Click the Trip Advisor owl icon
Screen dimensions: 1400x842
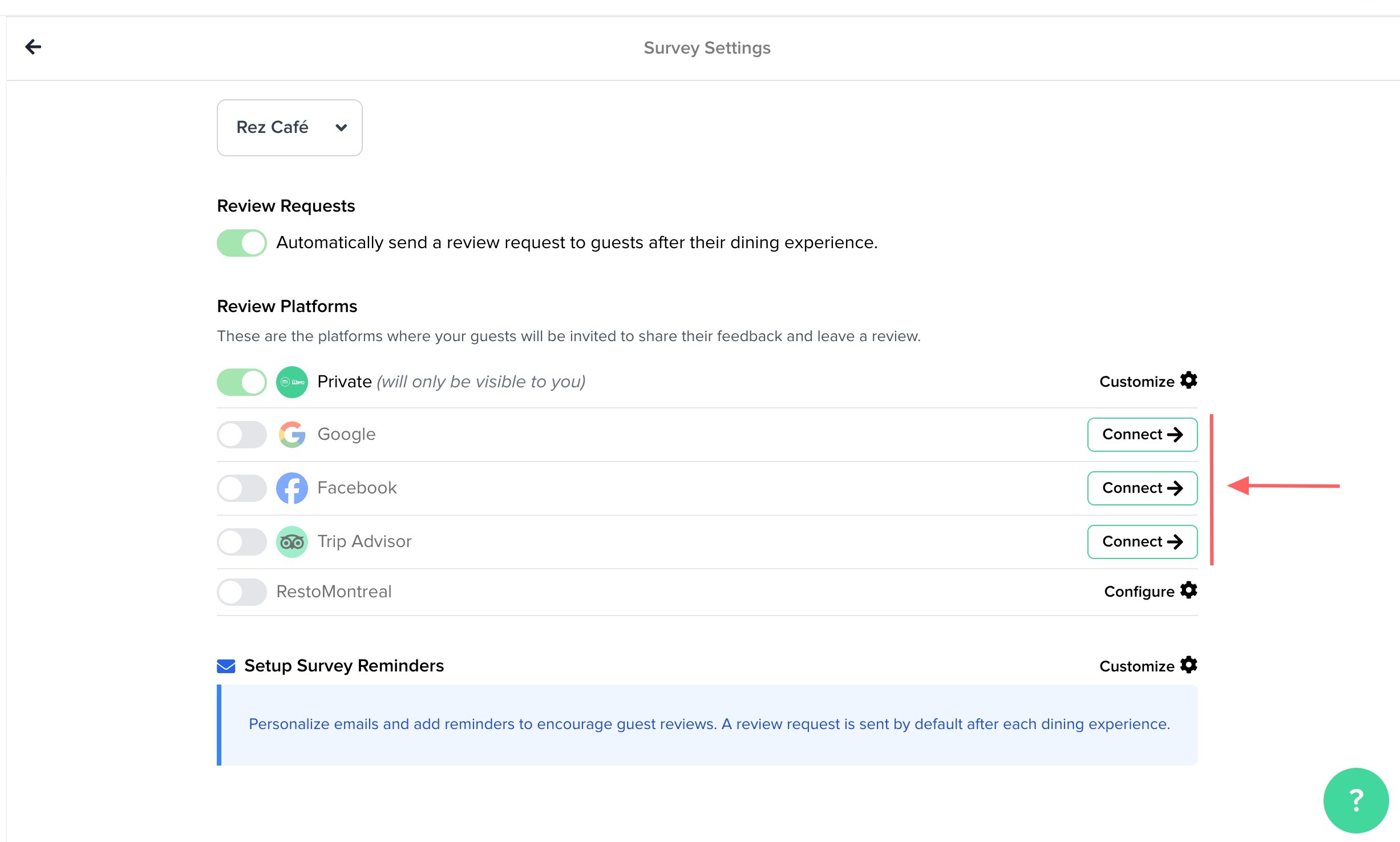292,542
